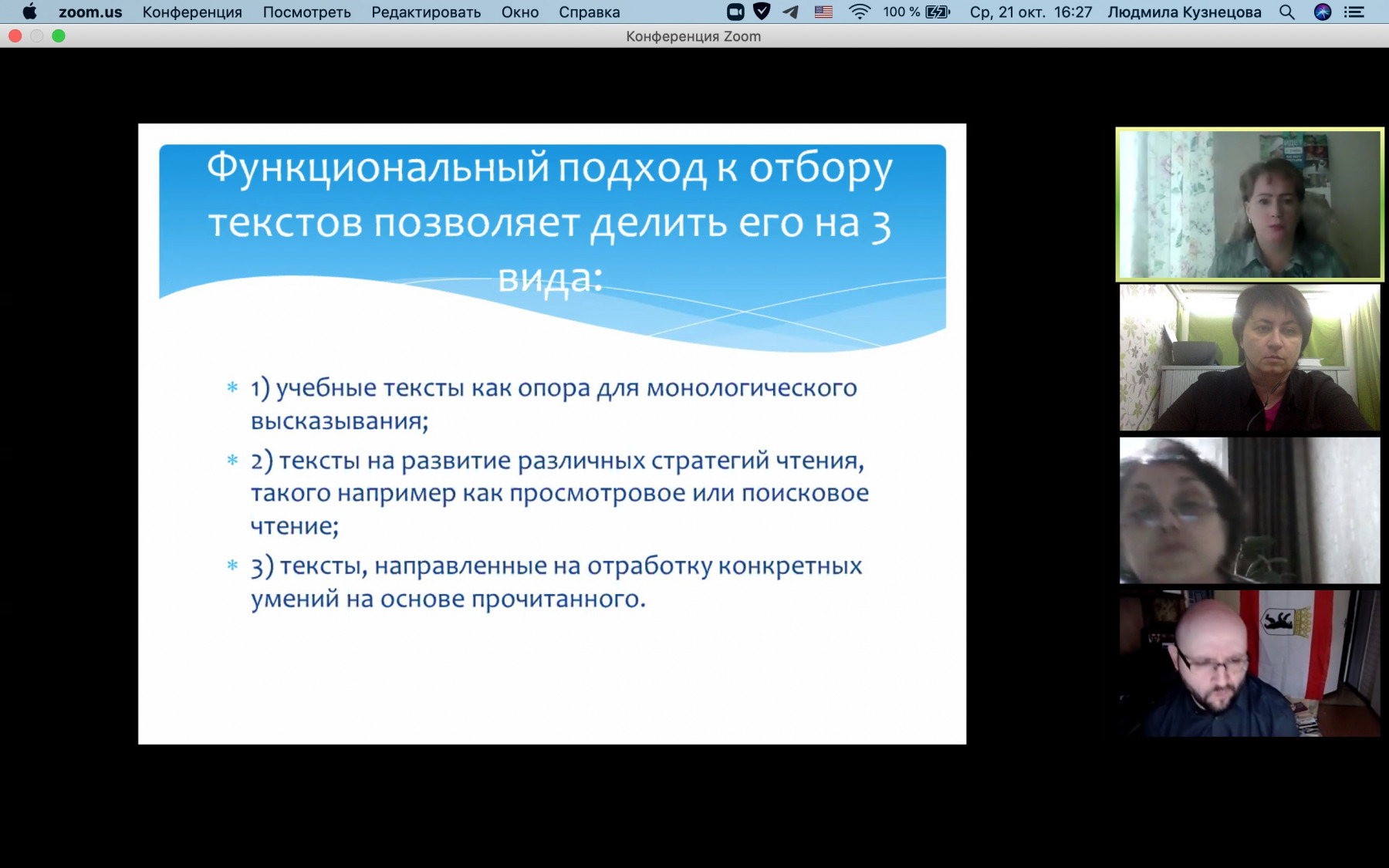Open the Редактировать menu

426,12
